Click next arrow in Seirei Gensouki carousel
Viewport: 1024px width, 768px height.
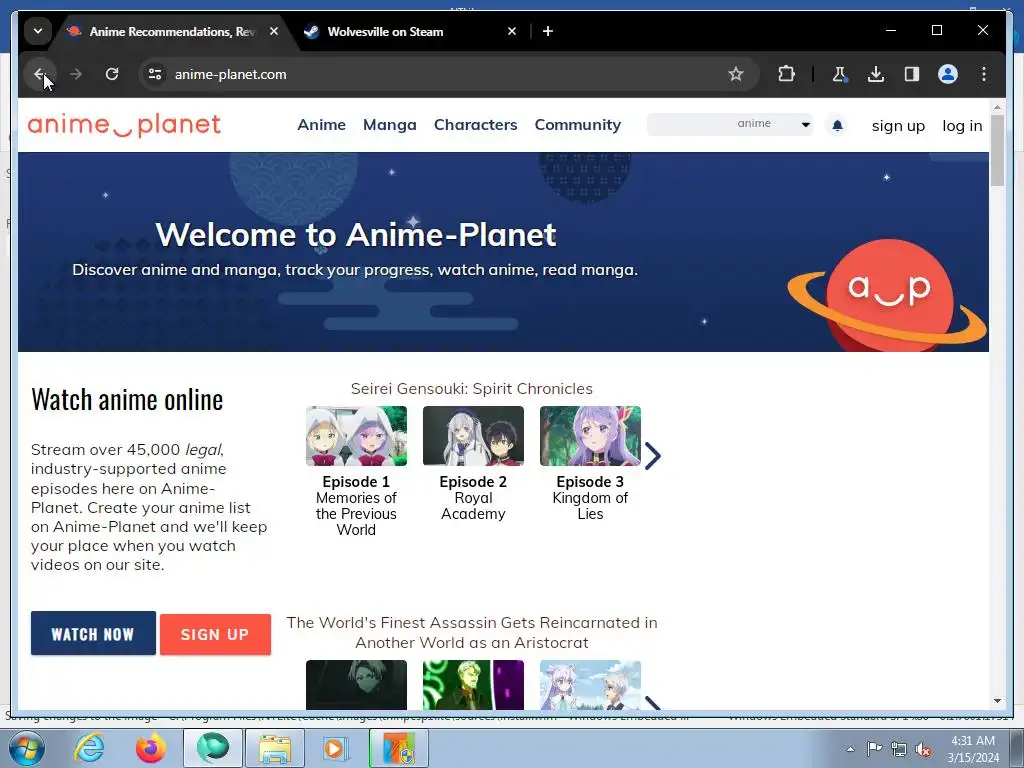pos(652,456)
